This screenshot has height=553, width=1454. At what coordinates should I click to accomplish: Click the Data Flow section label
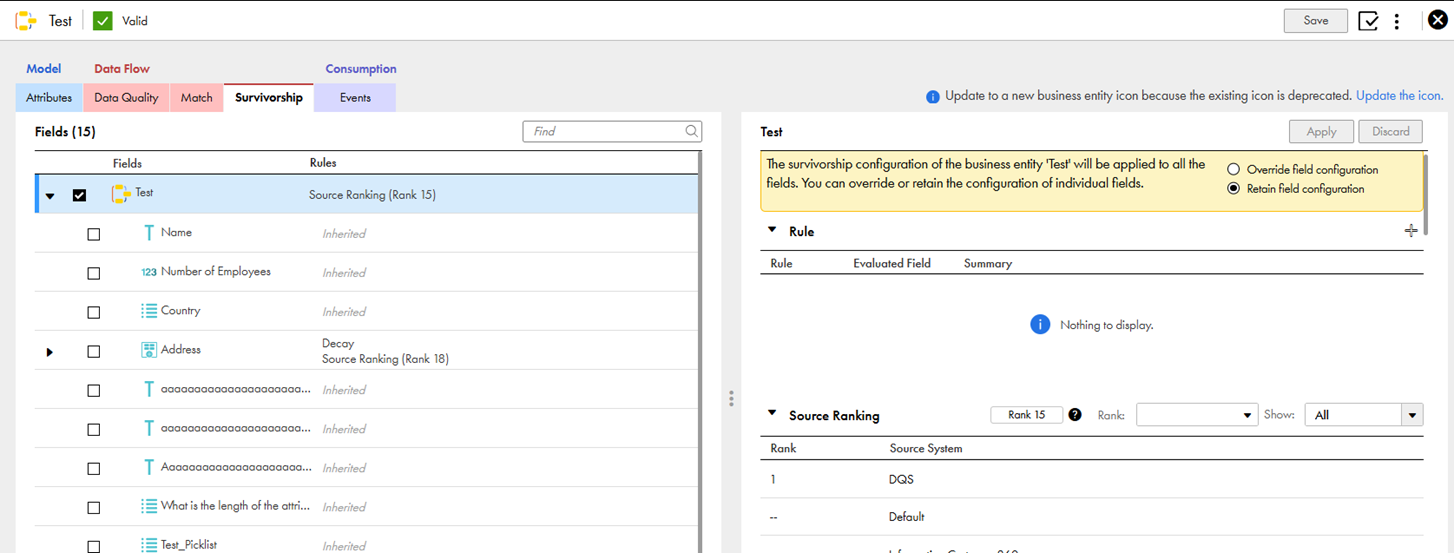122,69
